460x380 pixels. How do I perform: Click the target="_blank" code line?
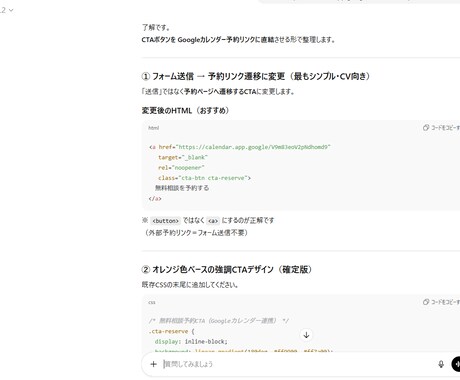click(x=183, y=157)
